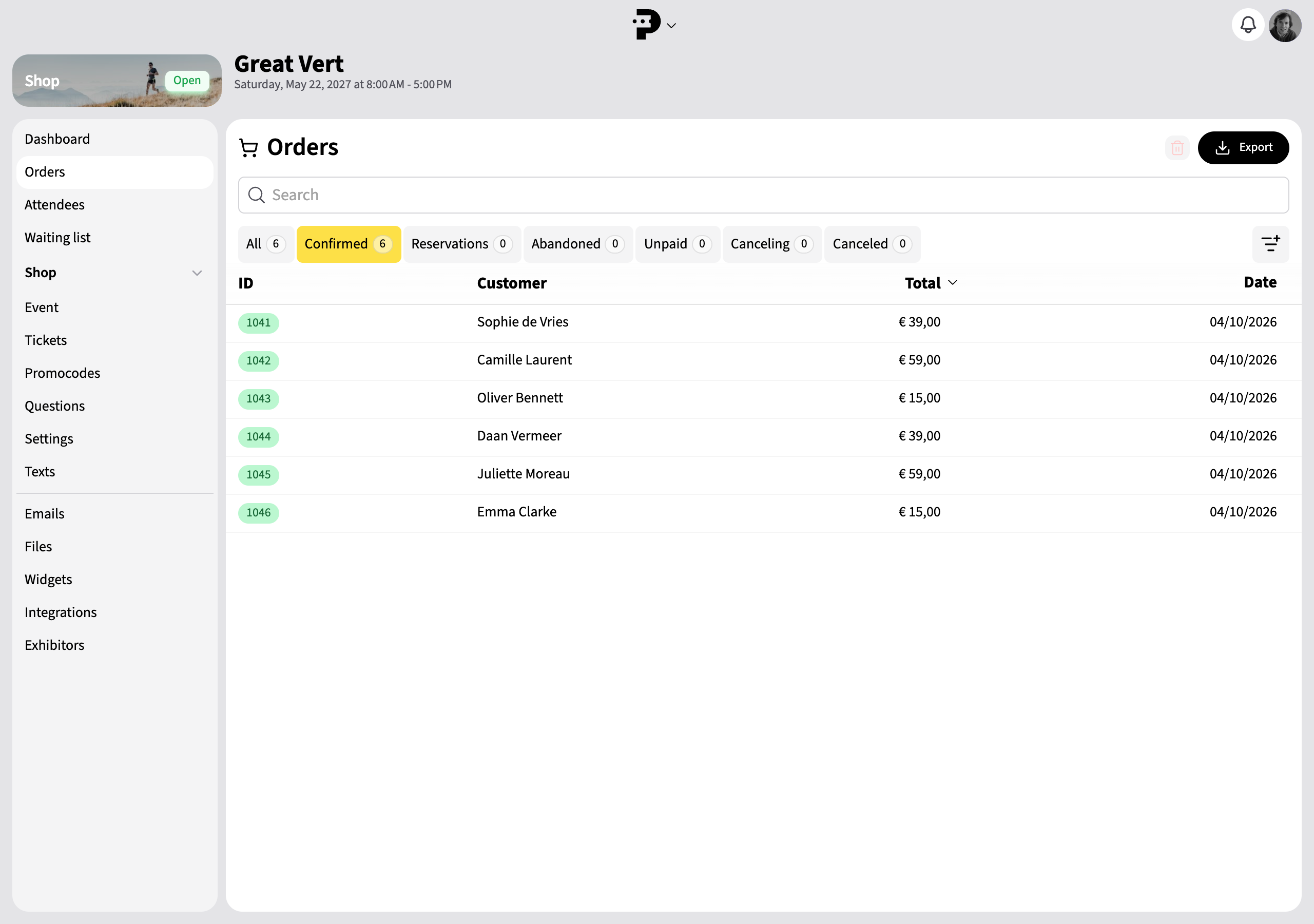
Task: Select customer Juliette Moreau
Action: click(524, 474)
